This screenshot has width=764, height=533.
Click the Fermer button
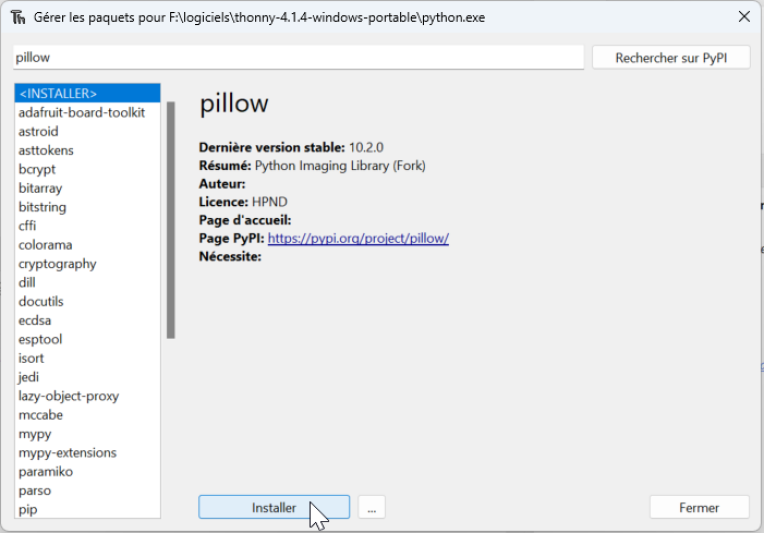pos(699,507)
